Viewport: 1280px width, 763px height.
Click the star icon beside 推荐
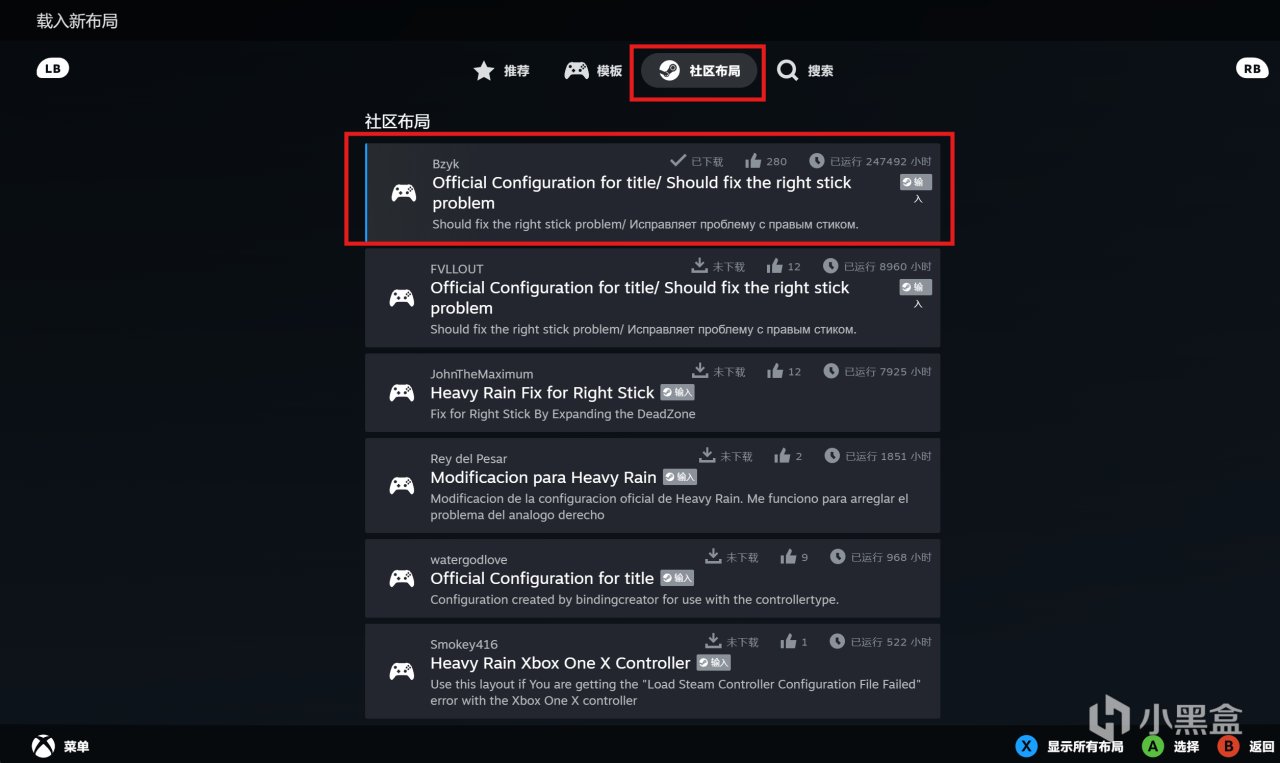[x=484, y=71]
